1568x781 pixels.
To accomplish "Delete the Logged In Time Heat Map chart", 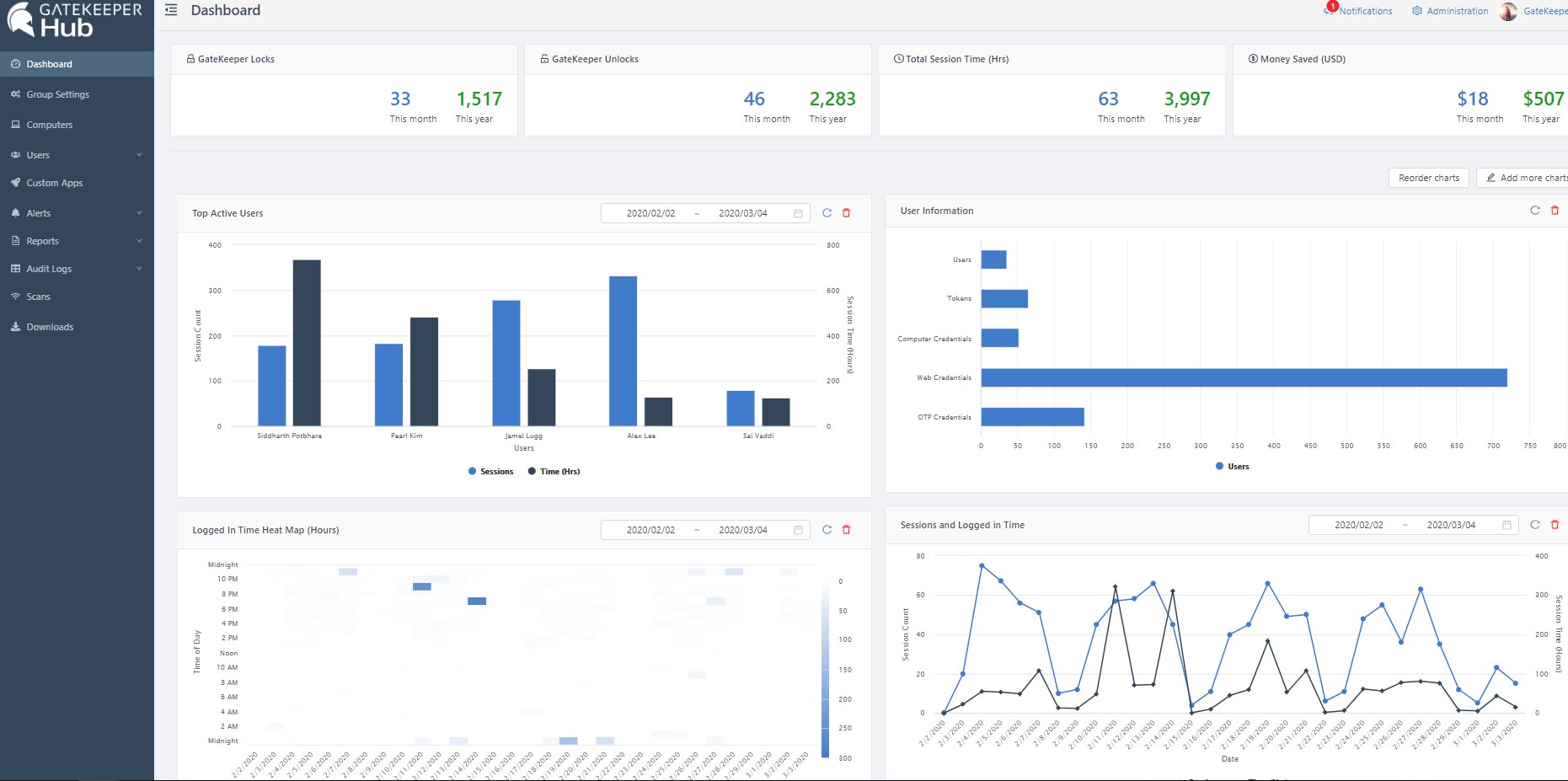I will pyautogui.click(x=847, y=530).
